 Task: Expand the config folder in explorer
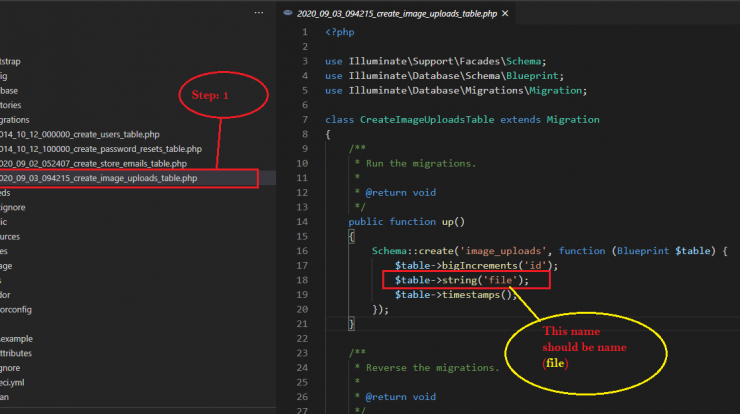(x=4, y=76)
